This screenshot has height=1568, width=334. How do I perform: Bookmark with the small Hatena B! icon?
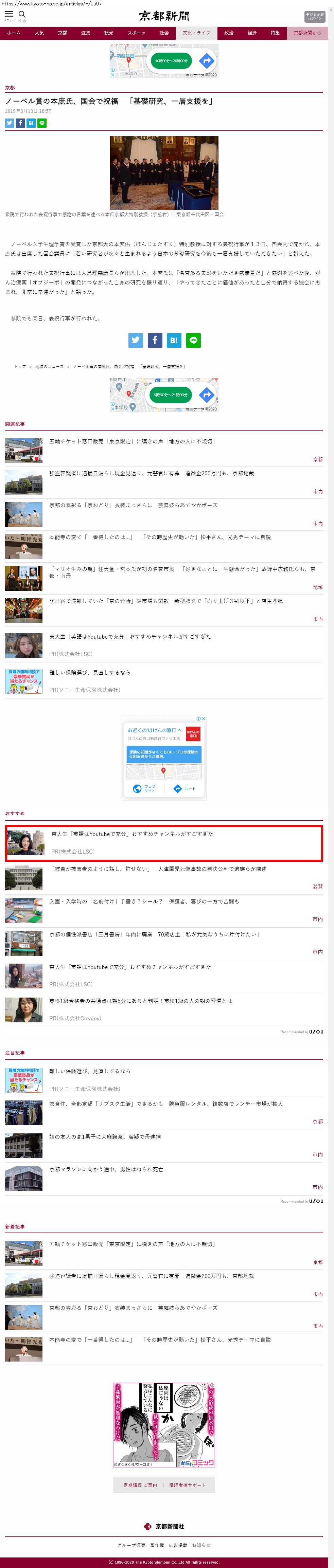click(x=31, y=123)
